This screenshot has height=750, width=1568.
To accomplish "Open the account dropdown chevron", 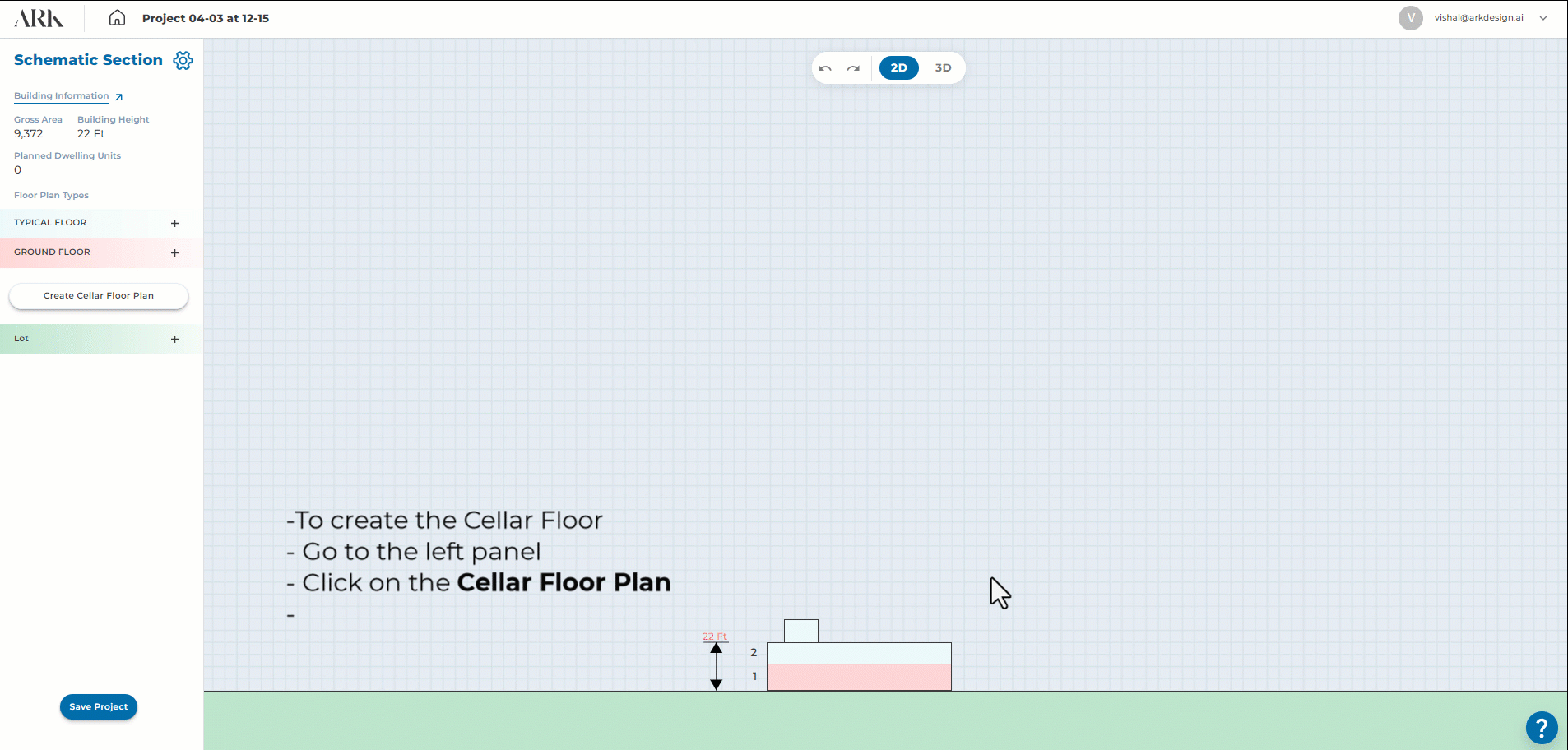I will 1543,18.
